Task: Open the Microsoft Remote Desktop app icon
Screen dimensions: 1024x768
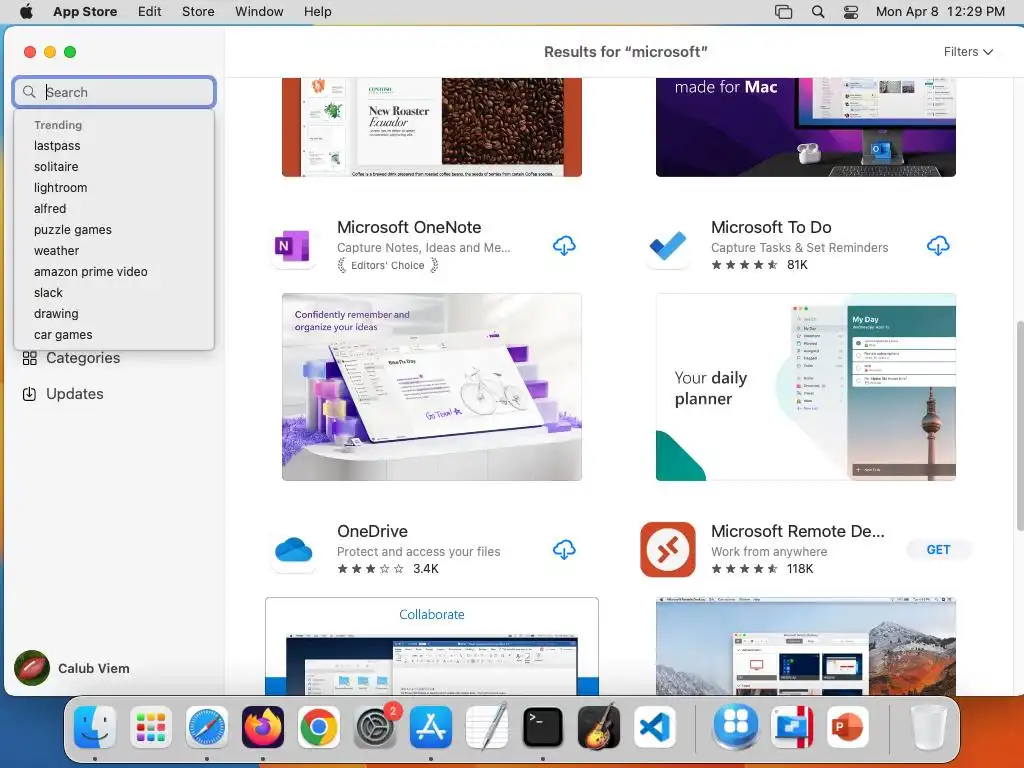Action: click(x=667, y=550)
